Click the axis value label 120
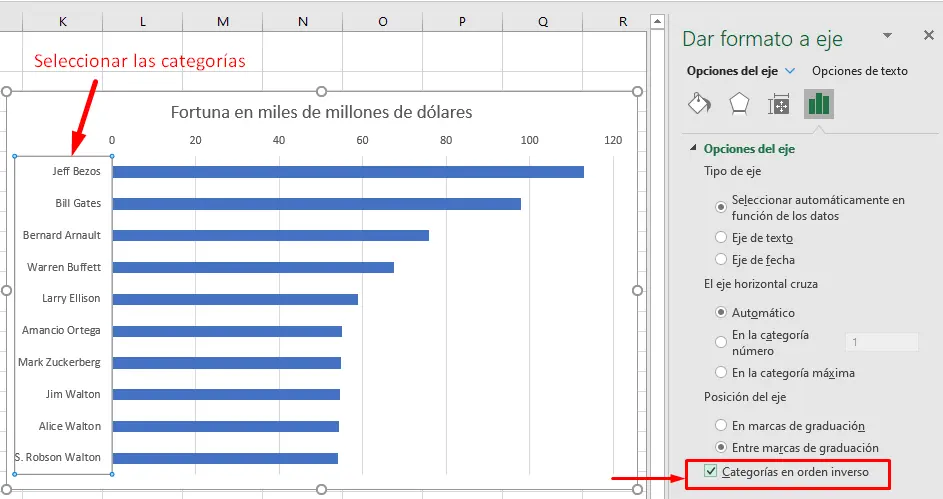This screenshot has width=943, height=499. (613, 140)
